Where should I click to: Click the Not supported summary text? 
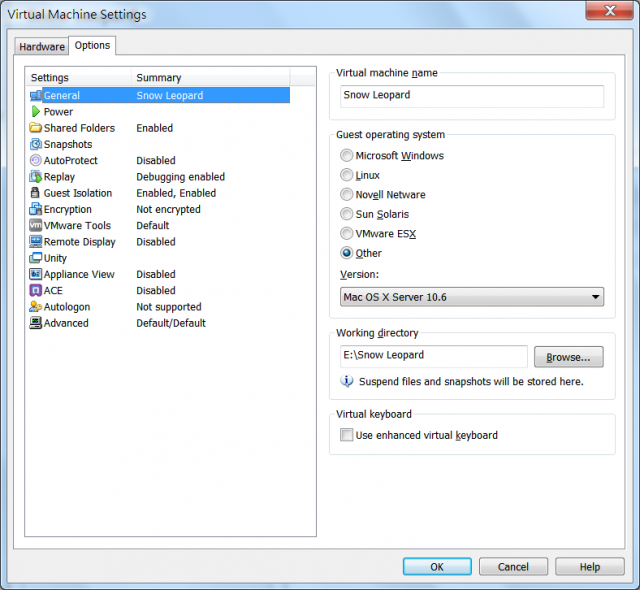(169, 307)
